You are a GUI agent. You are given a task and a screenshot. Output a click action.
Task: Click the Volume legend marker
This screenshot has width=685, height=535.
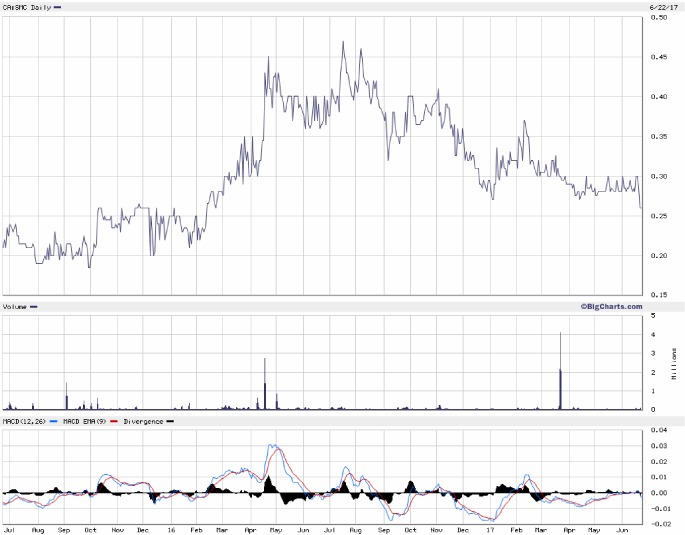click(33, 306)
